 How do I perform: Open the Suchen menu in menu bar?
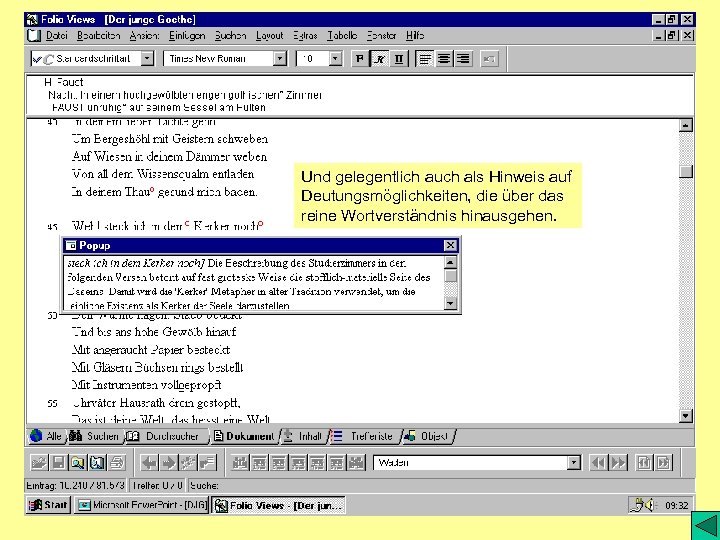pyautogui.click(x=231, y=35)
